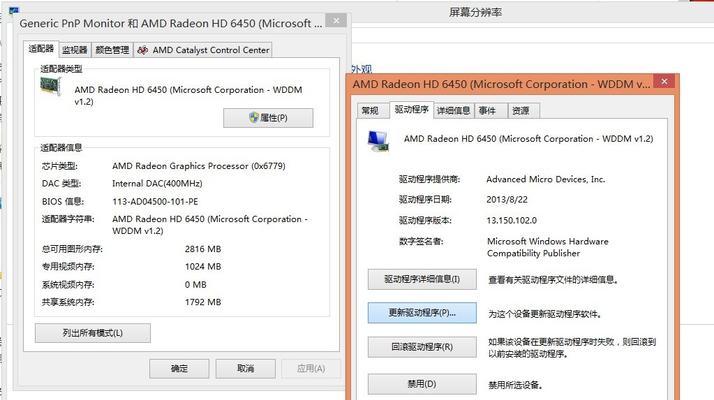Click chip type value AMD Radeon Graphics Processor (0x6779)
This screenshot has height=400, width=714.
[199, 166]
